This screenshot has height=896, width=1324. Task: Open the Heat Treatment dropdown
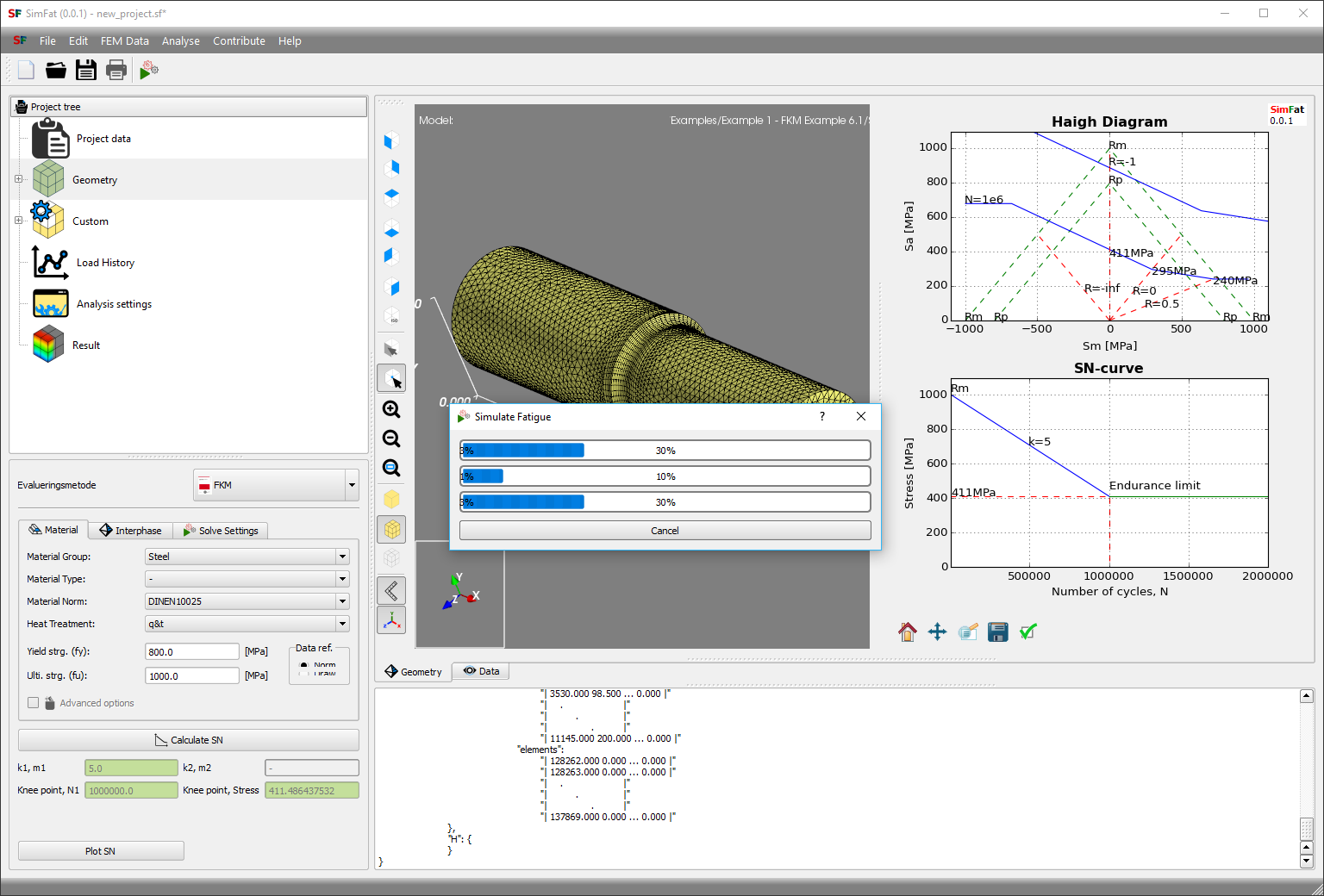point(247,624)
